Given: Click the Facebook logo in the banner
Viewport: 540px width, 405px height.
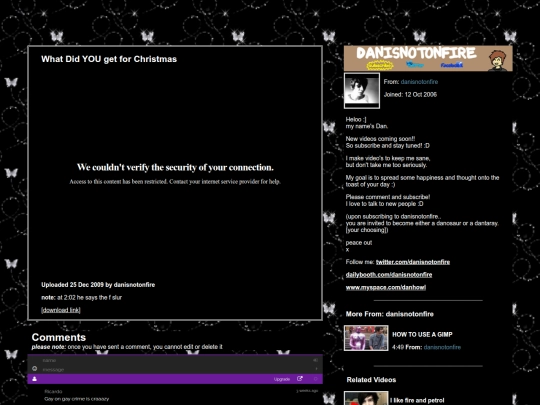Looking at the screenshot, I should click(x=452, y=65).
